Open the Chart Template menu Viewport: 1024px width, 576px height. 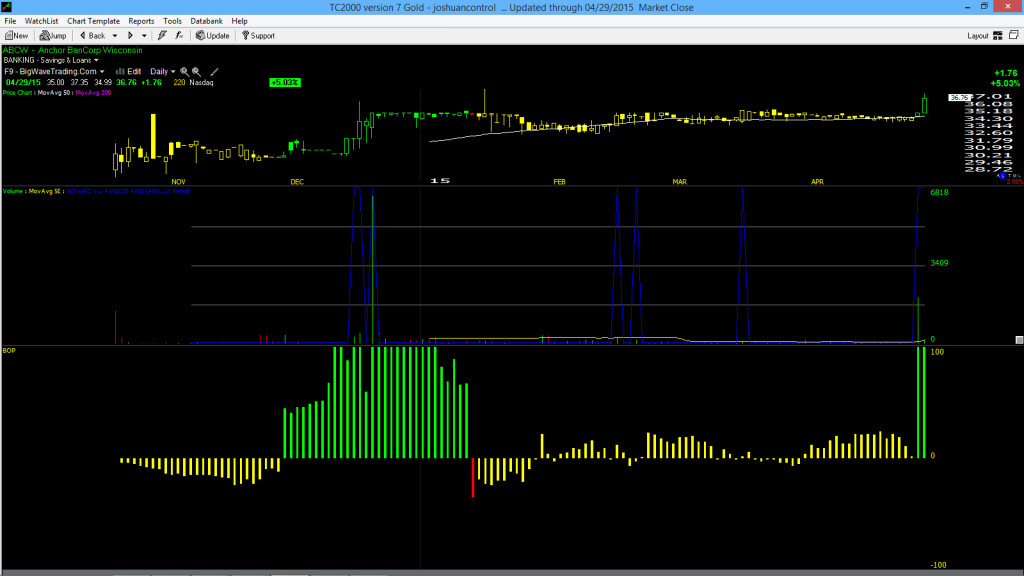[93, 21]
